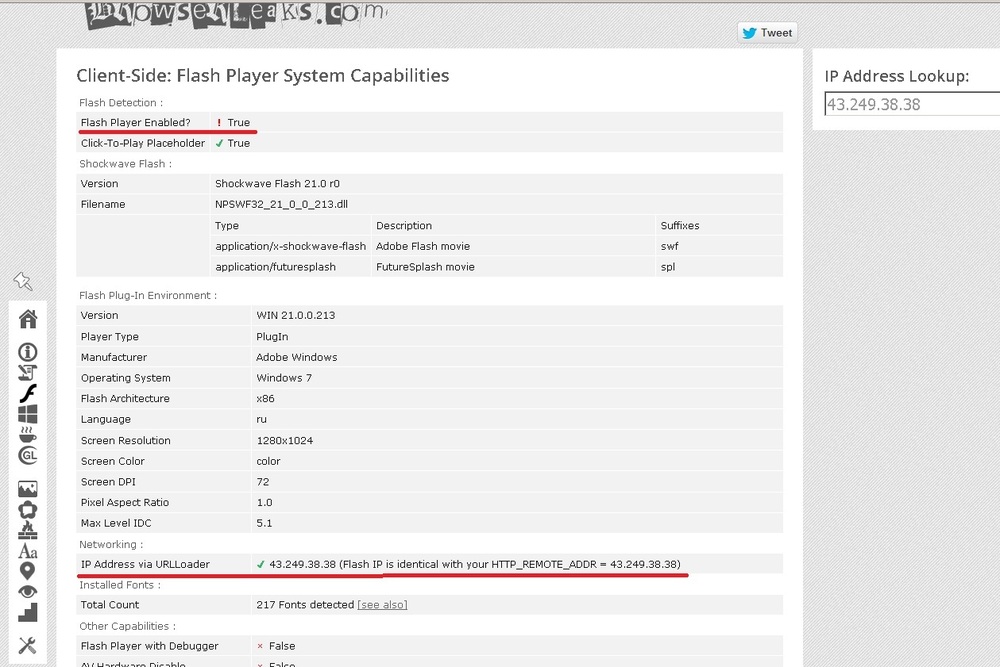Click the 'Filename' row label
Image resolution: width=1000 pixels, height=667 pixels.
point(103,205)
